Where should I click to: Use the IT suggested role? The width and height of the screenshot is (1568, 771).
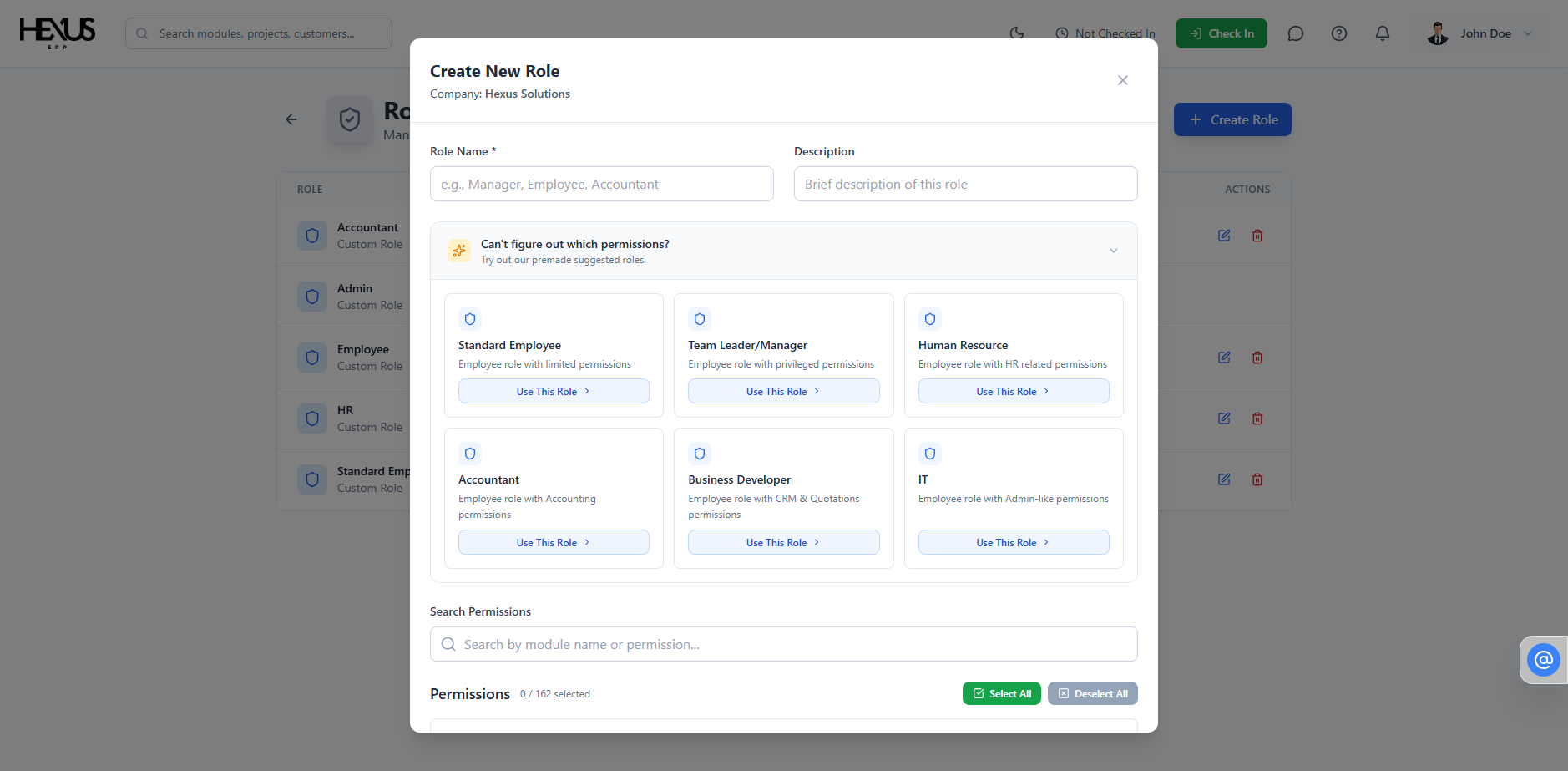pyautogui.click(x=1014, y=542)
